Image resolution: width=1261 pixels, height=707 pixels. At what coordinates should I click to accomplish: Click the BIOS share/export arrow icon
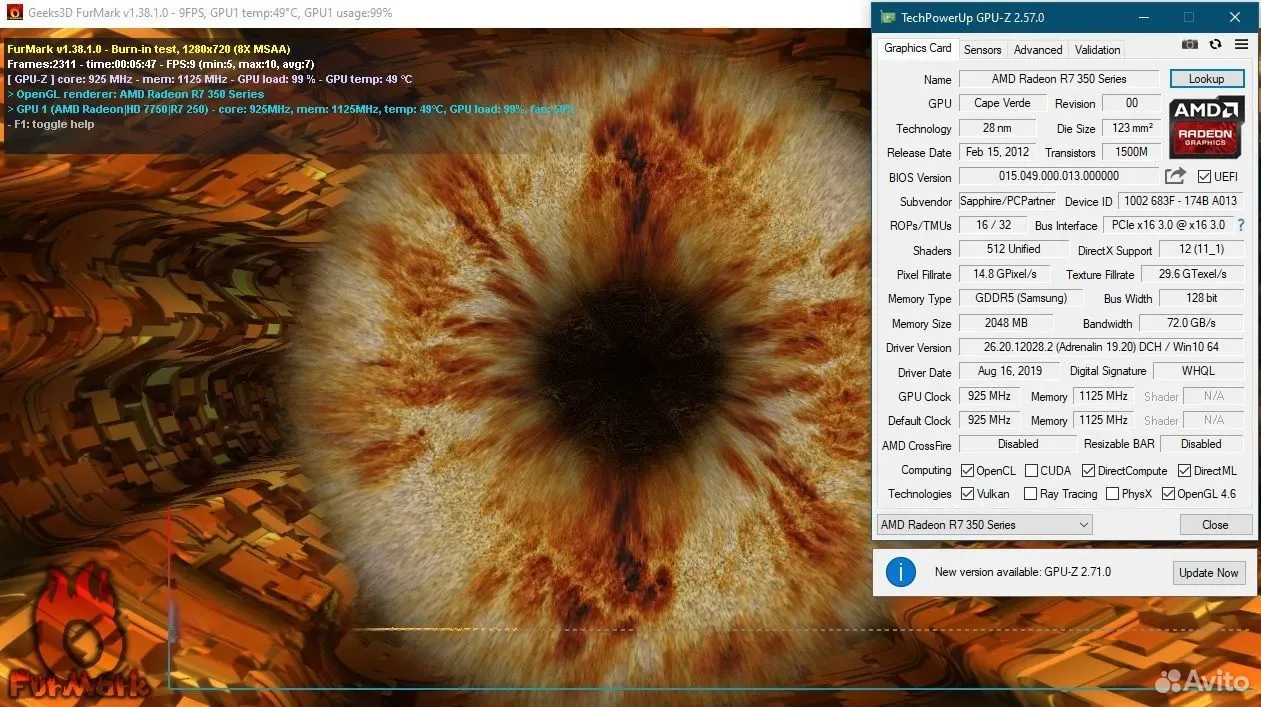(1176, 176)
